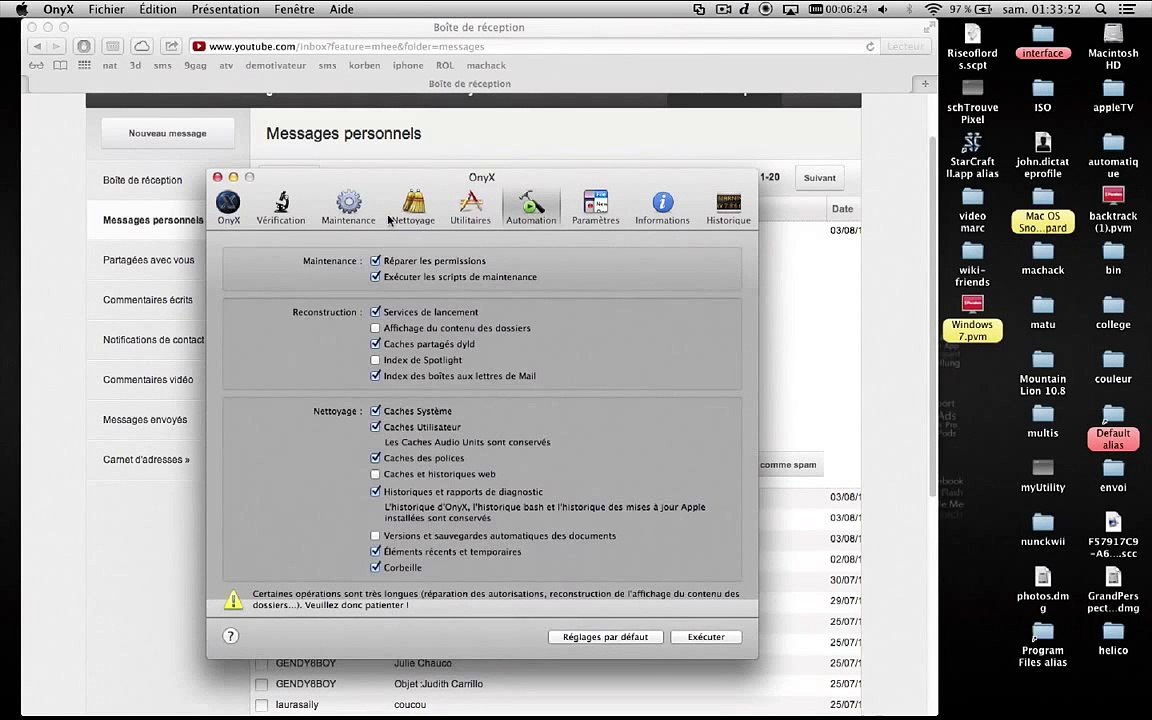Viewport: 1152px width, 720px height.
Task: Open the Informations pane
Action: (662, 207)
